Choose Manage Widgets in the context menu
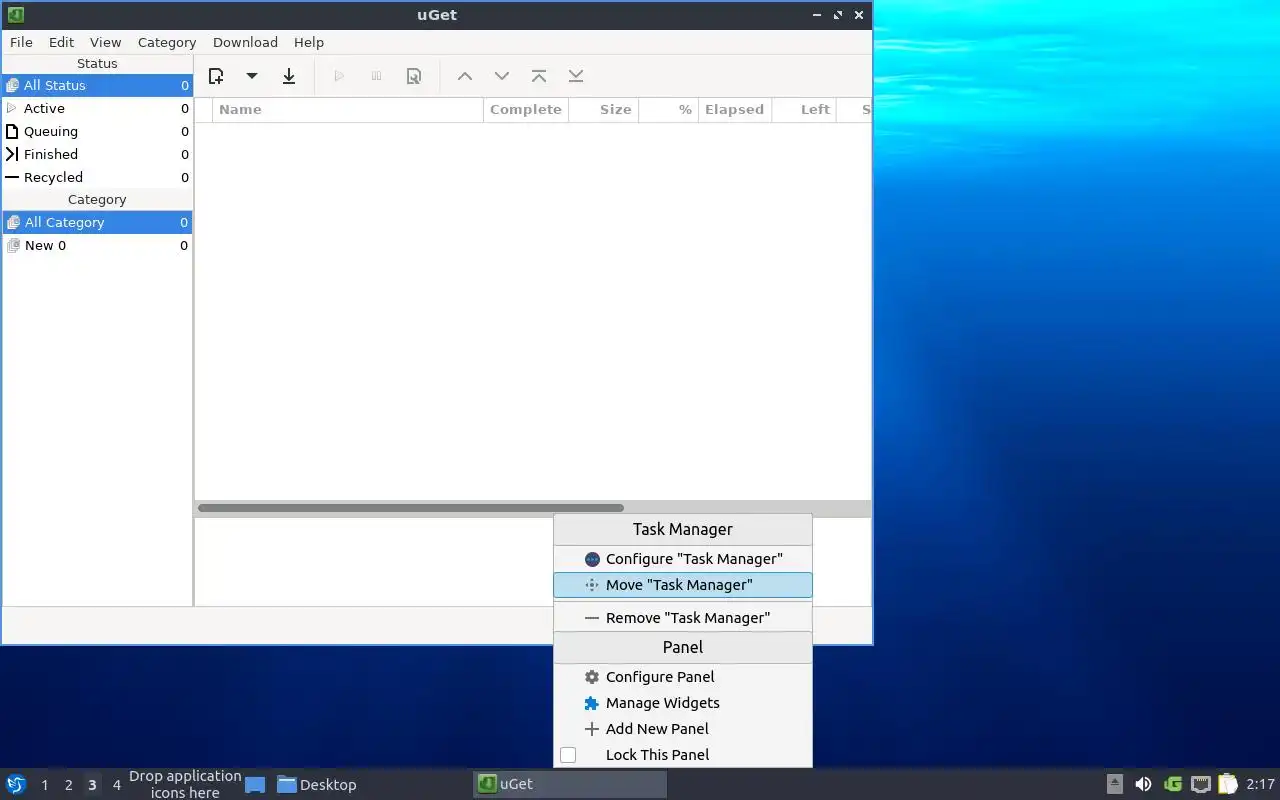This screenshot has height=800, width=1280. [x=683, y=703]
